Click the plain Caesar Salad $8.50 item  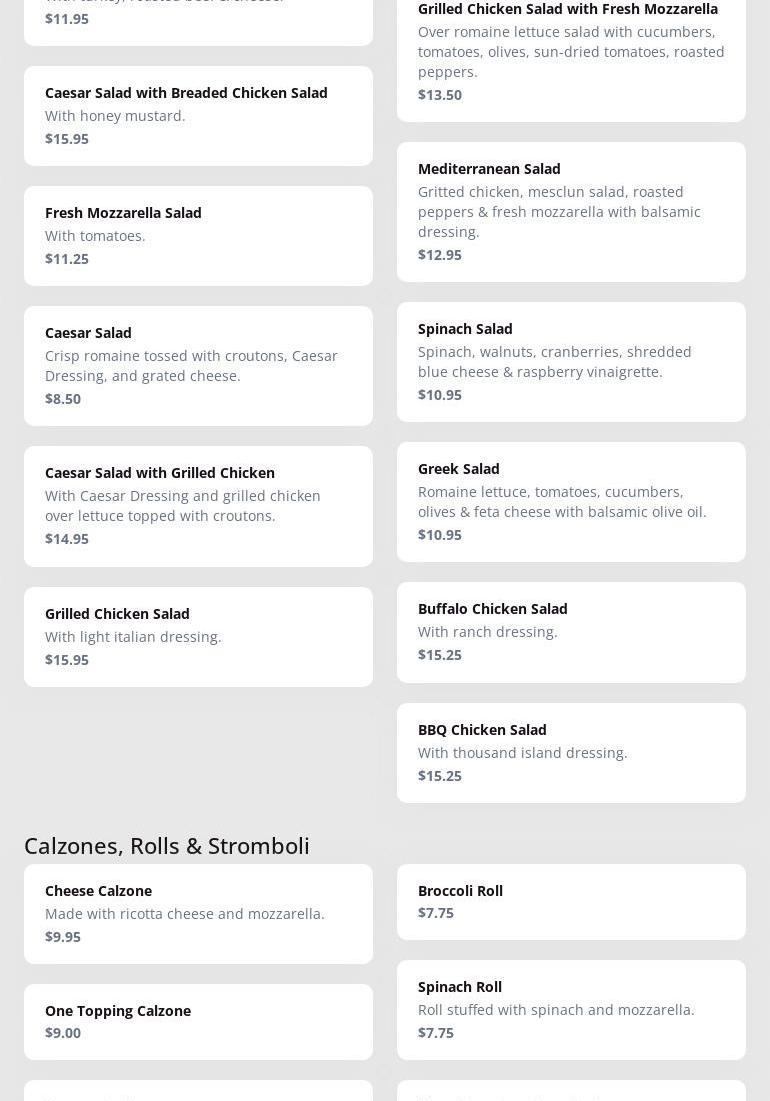point(198,366)
